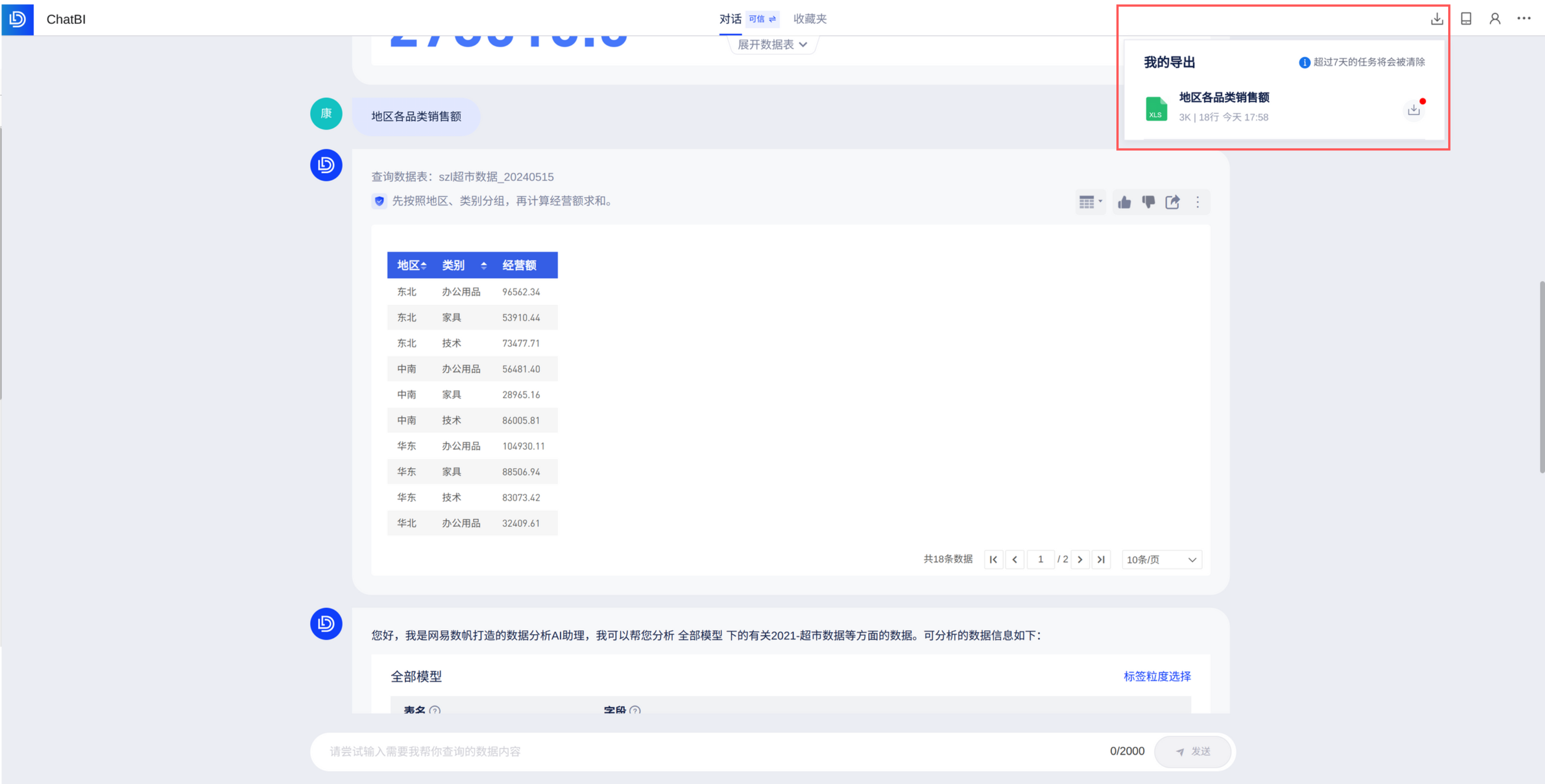Open the vertical more options menu
Viewport: 1545px width, 784px height.
[1198, 202]
